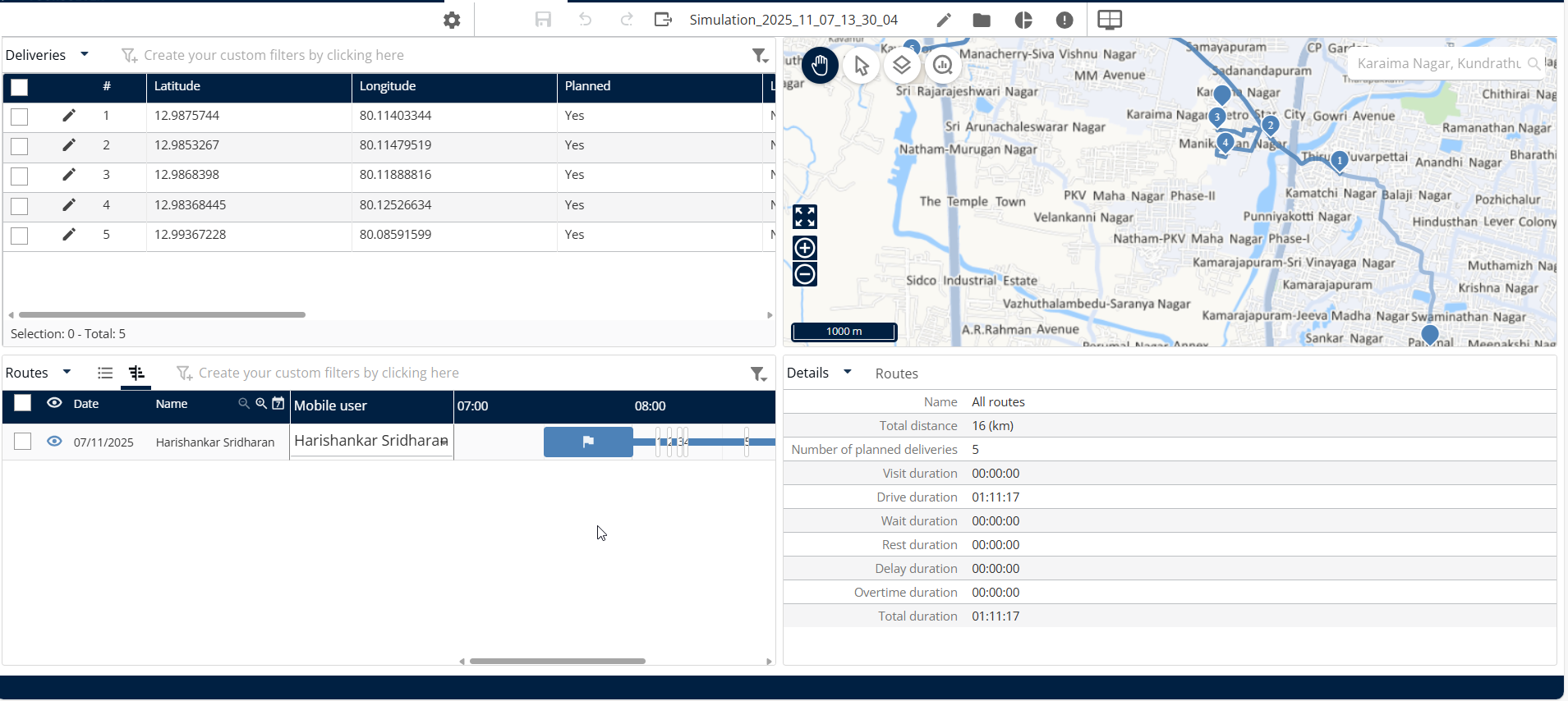1568x701 pixels.
Task: Select the map pan hand tool
Action: click(820, 66)
